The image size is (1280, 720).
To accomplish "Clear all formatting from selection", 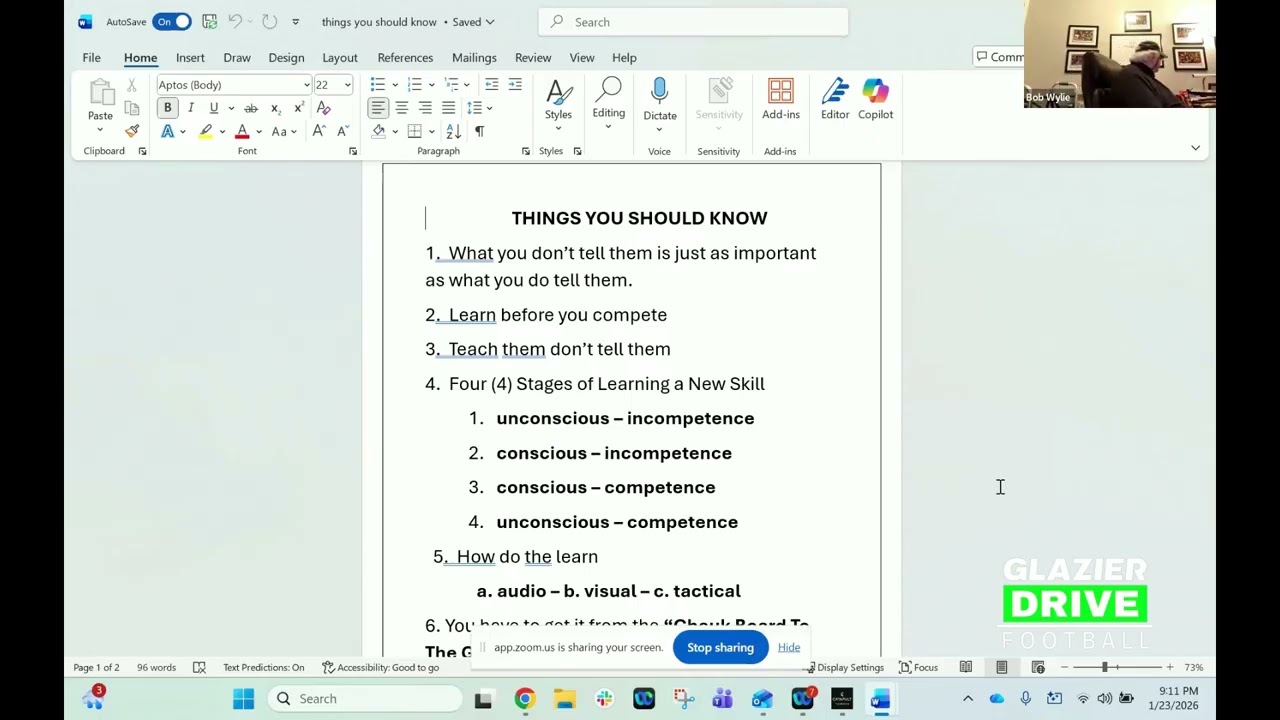I will 323,108.
